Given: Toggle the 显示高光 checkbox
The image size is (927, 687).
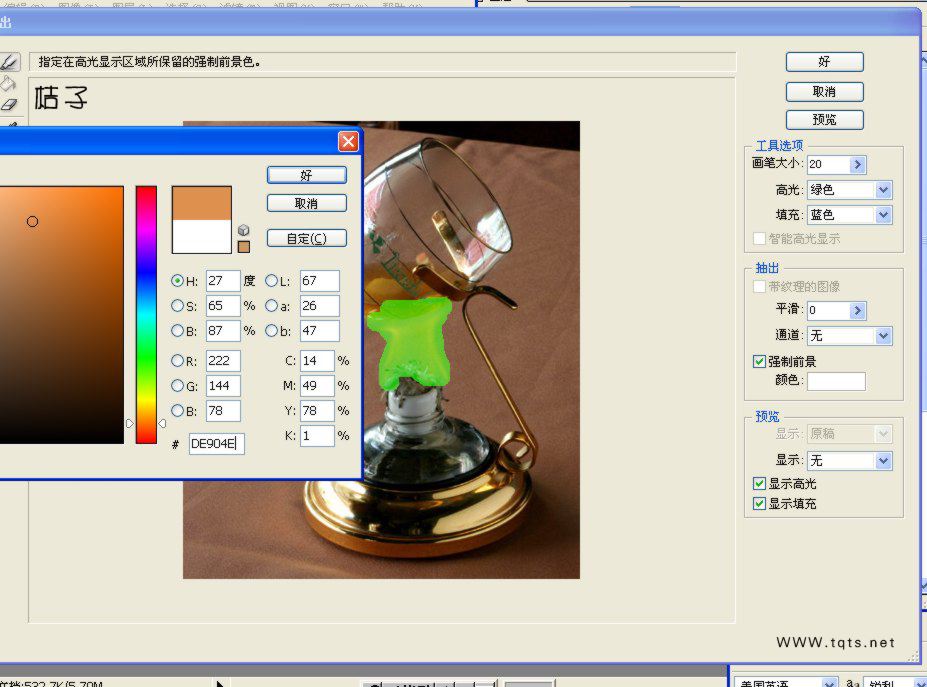Looking at the screenshot, I should [x=760, y=484].
